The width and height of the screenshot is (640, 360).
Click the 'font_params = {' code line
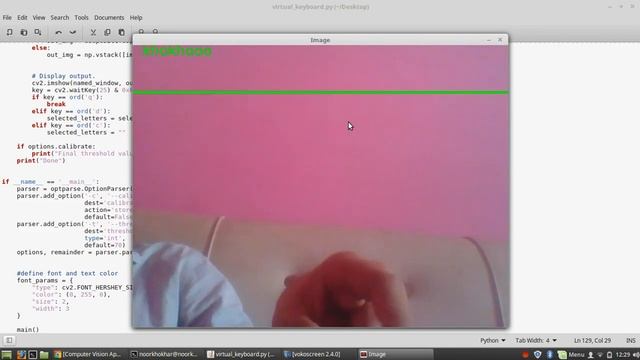point(45,280)
